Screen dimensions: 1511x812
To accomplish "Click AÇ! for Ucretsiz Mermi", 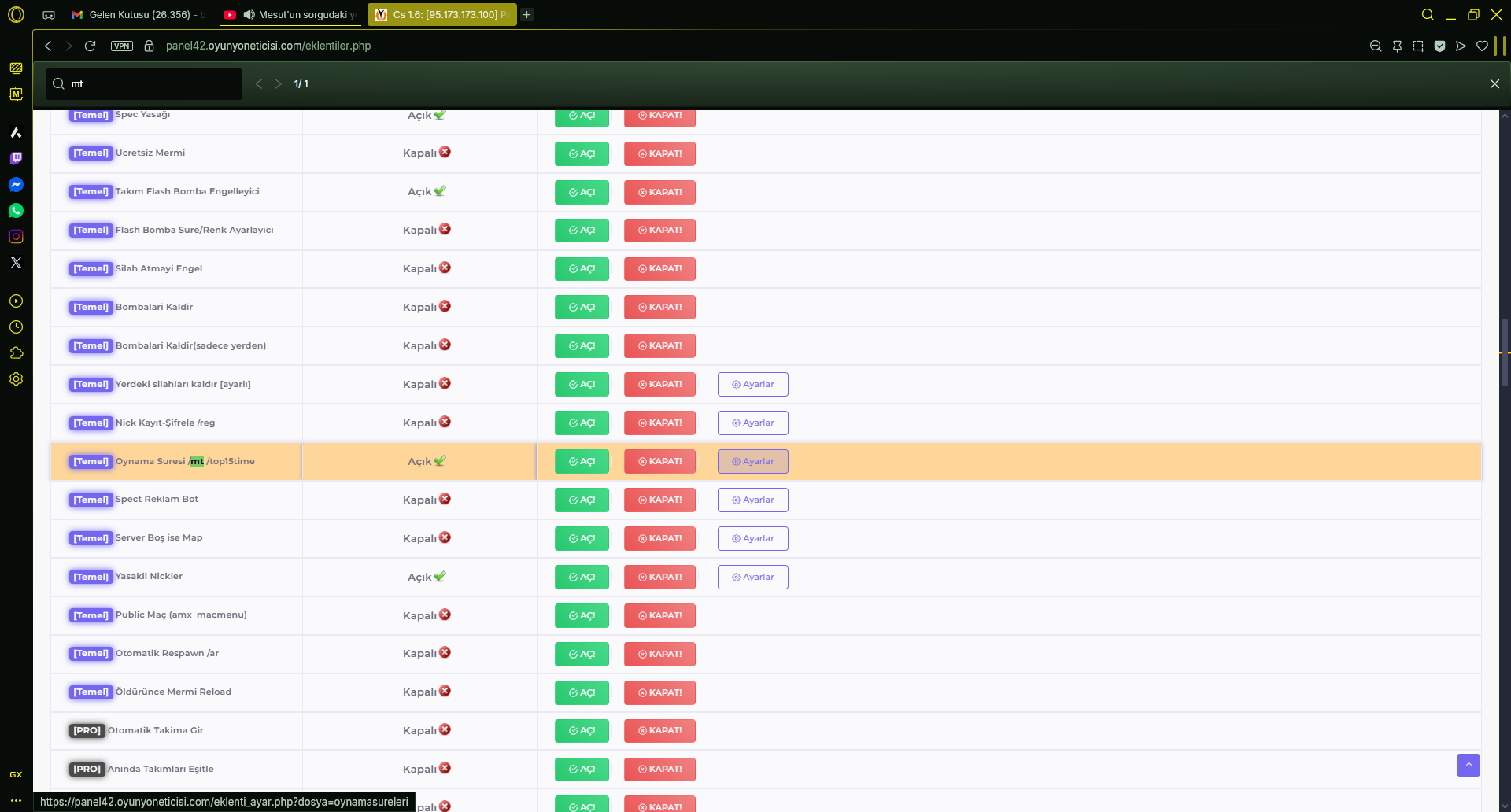I will point(582,153).
